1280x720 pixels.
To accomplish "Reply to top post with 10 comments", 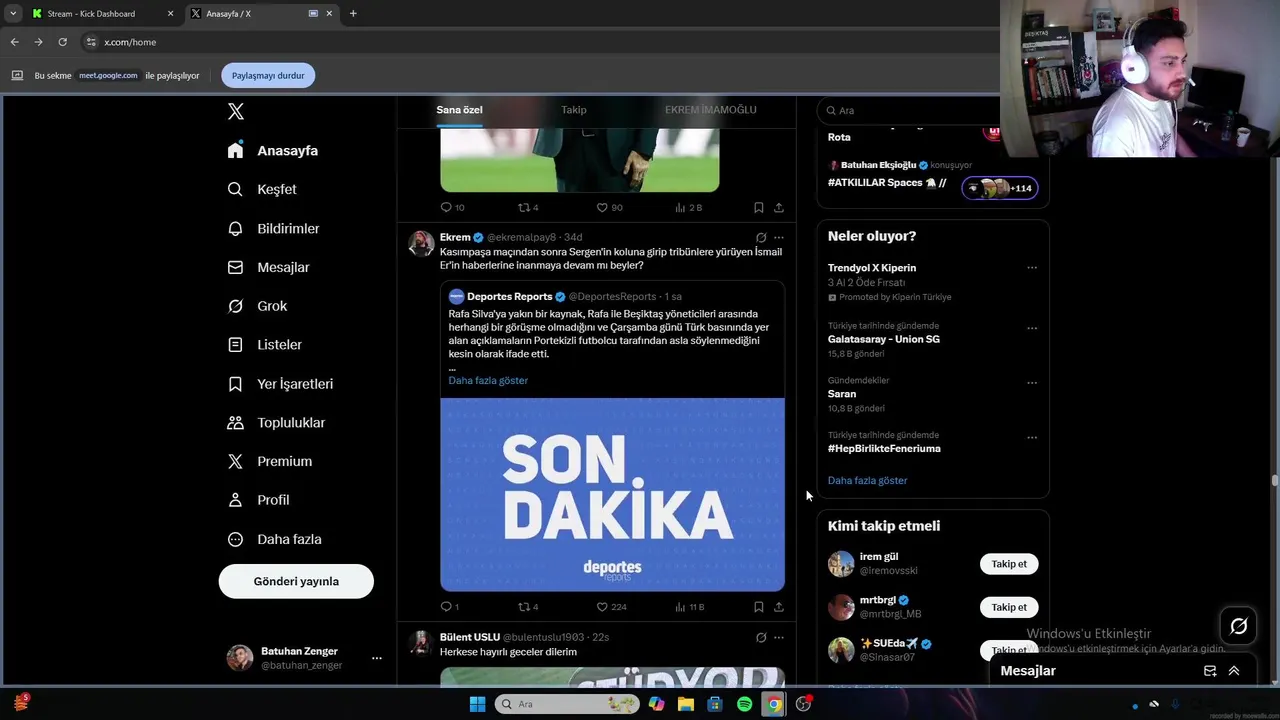I will (452, 207).
